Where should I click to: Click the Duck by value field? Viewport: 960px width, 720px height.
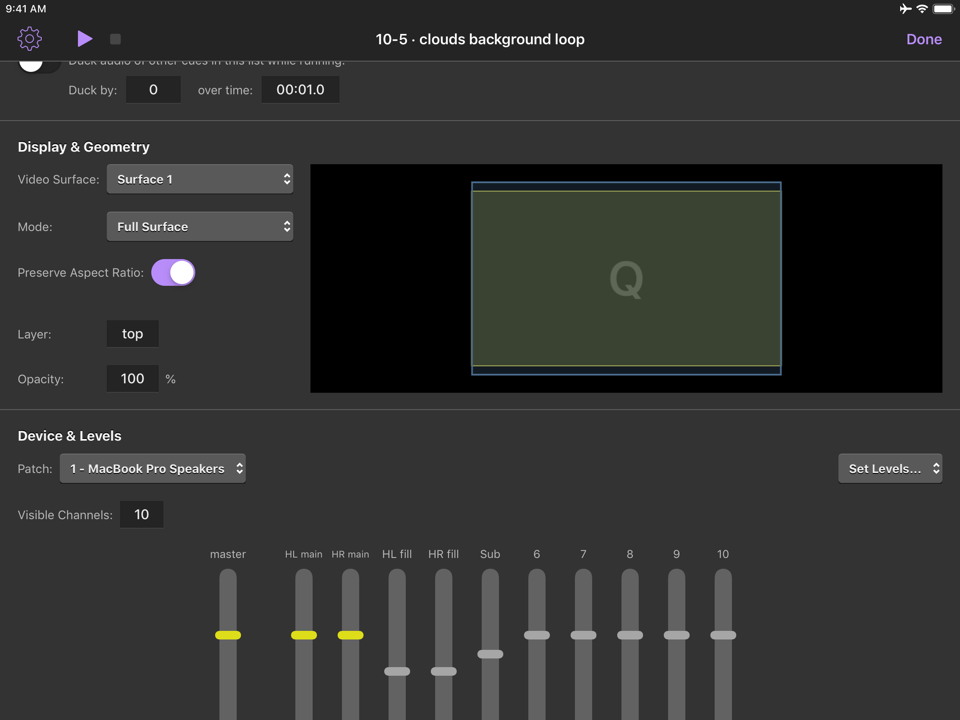pyautogui.click(x=153, y=90)
